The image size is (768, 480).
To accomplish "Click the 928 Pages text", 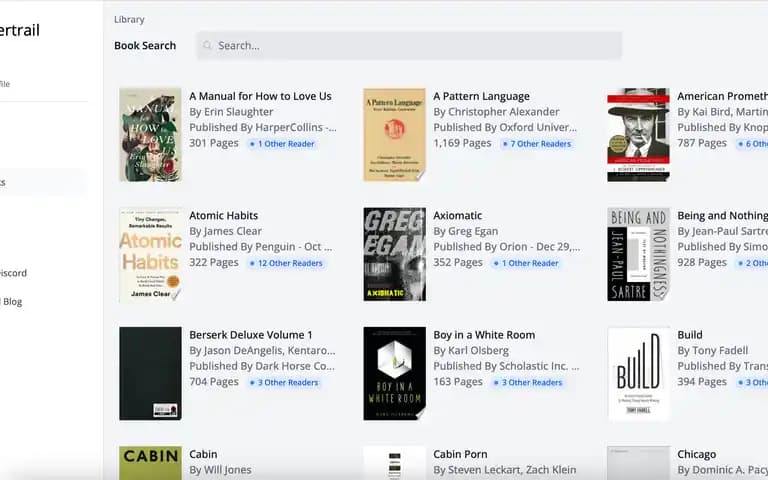I will (702, 263).
